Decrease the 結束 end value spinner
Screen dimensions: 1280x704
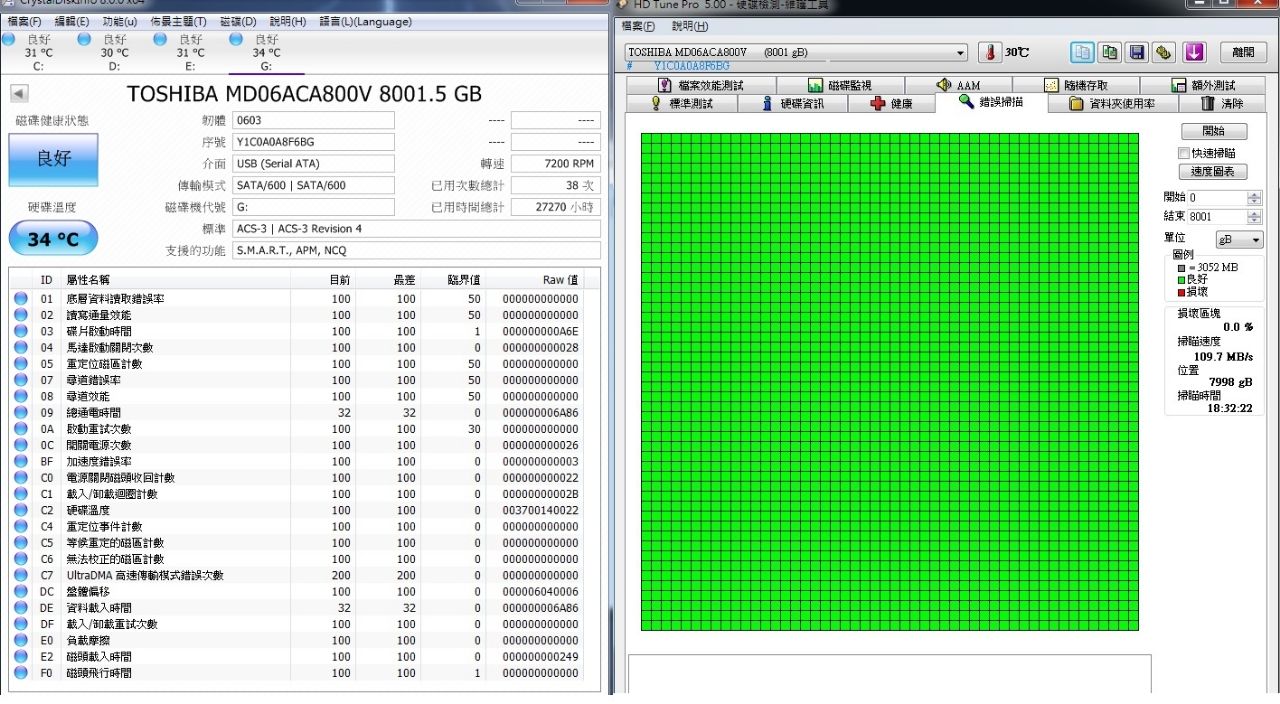[x=1255, y=220]
